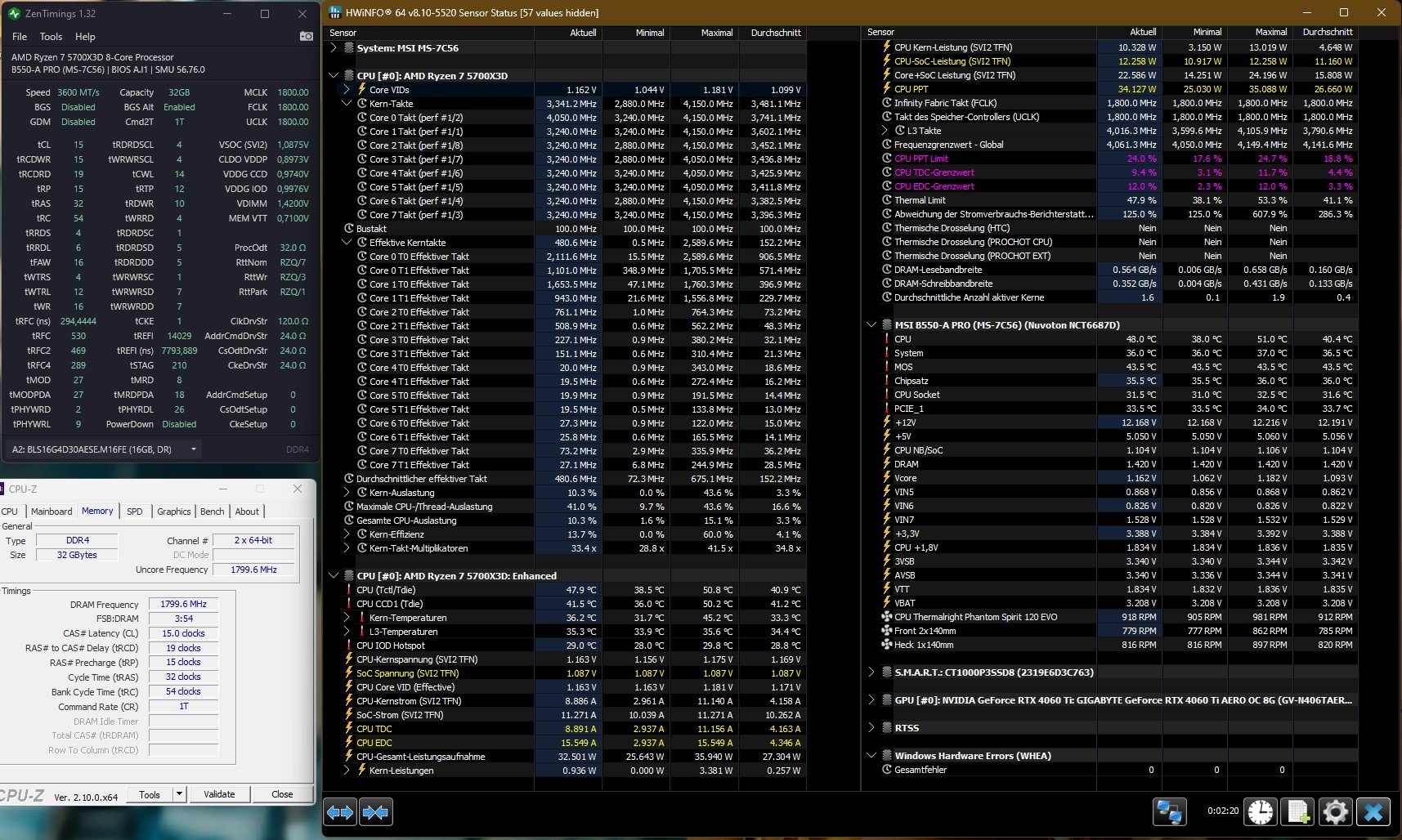The image size is (1402, 840).
Task: Click the thermometer icon beside CPU Socket
Action: pyautogui.click(x=886, y=395)
